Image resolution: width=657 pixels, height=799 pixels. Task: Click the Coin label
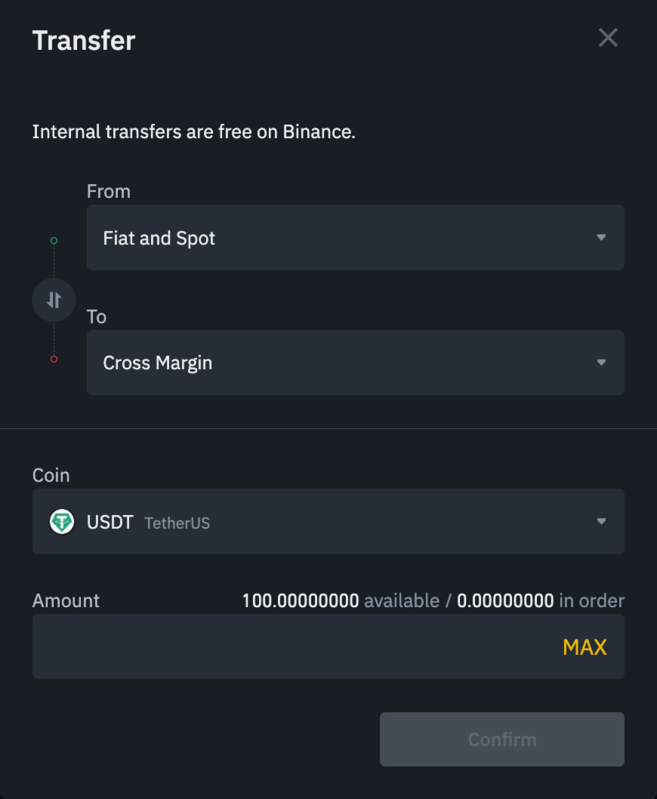point(51,475)
